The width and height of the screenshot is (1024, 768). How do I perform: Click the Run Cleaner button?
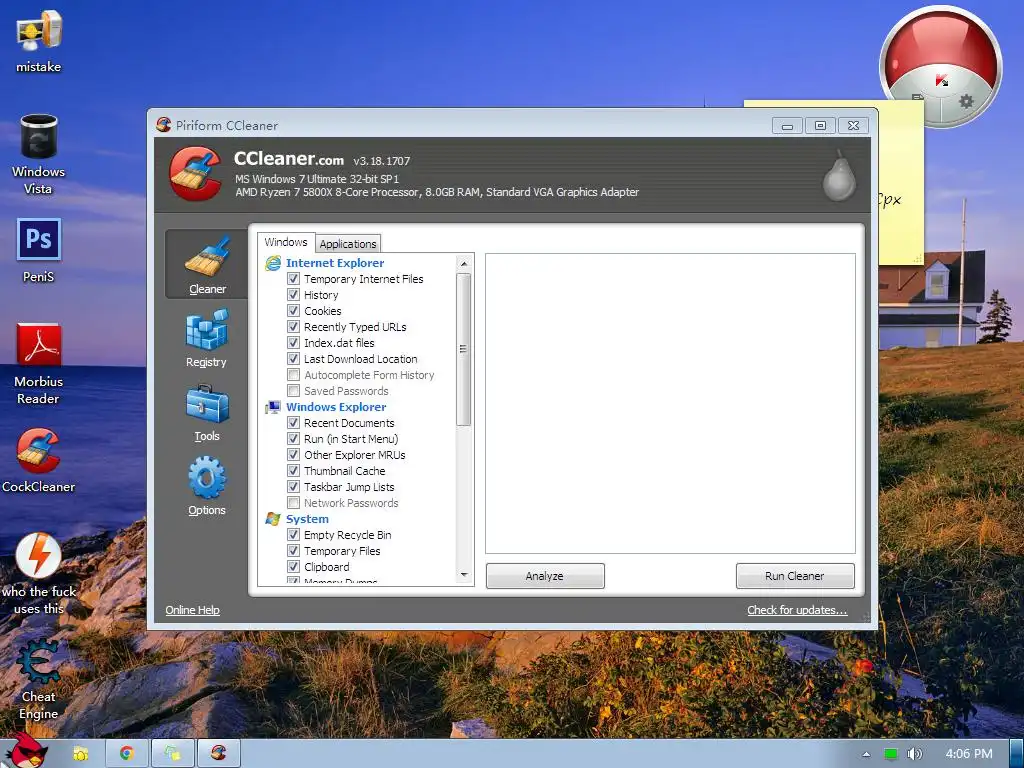tap(795, 576)
